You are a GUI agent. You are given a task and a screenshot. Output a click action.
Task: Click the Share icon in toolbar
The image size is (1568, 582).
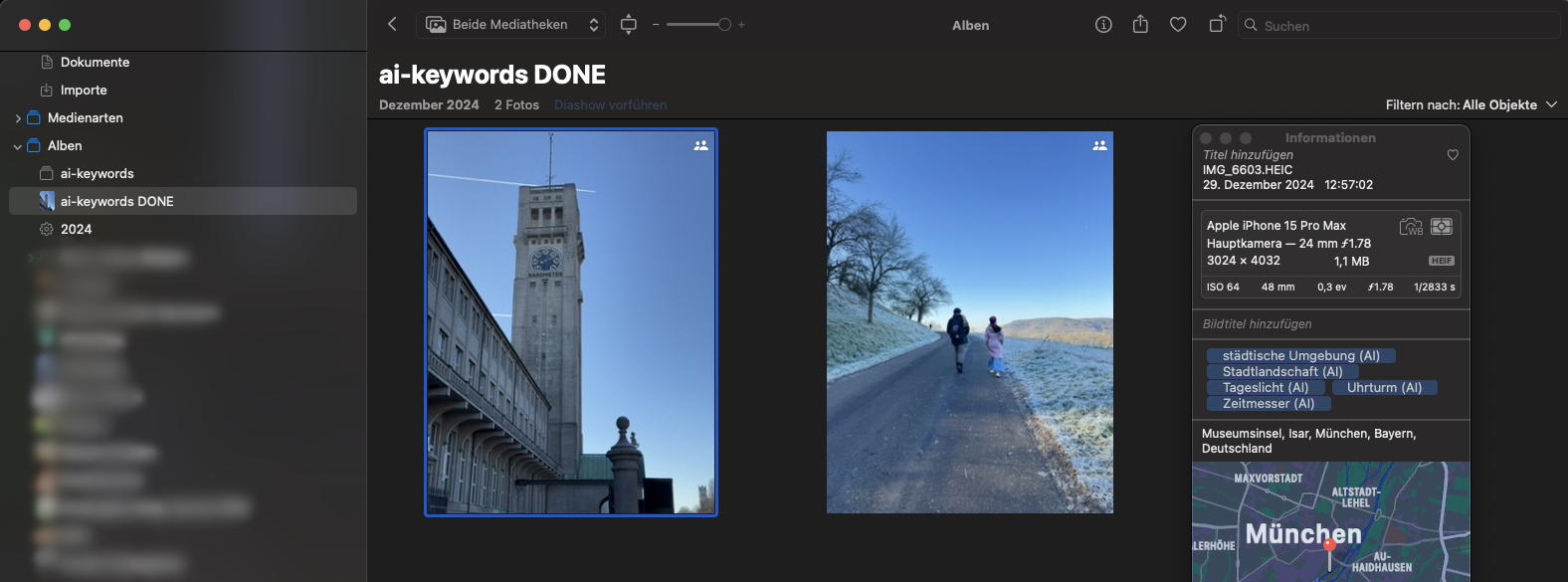(x=1140, y=25)
